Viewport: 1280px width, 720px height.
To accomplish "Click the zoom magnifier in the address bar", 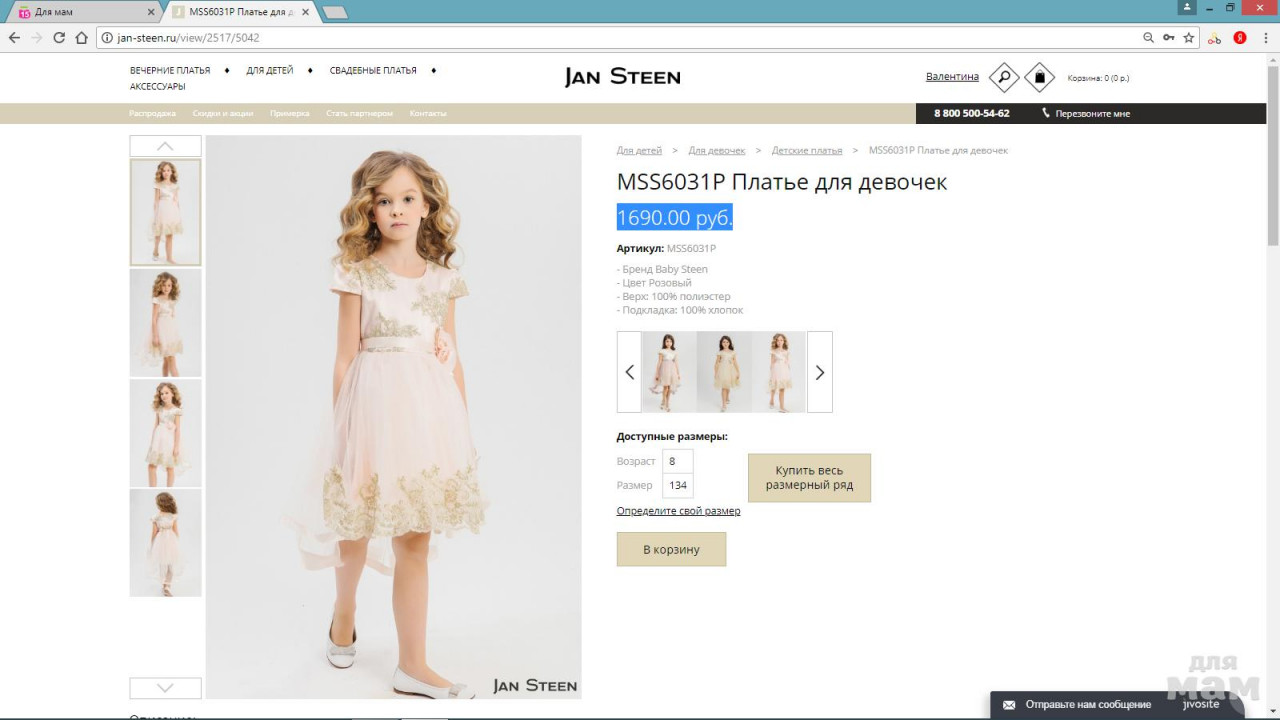I will tap(1148, 38).
